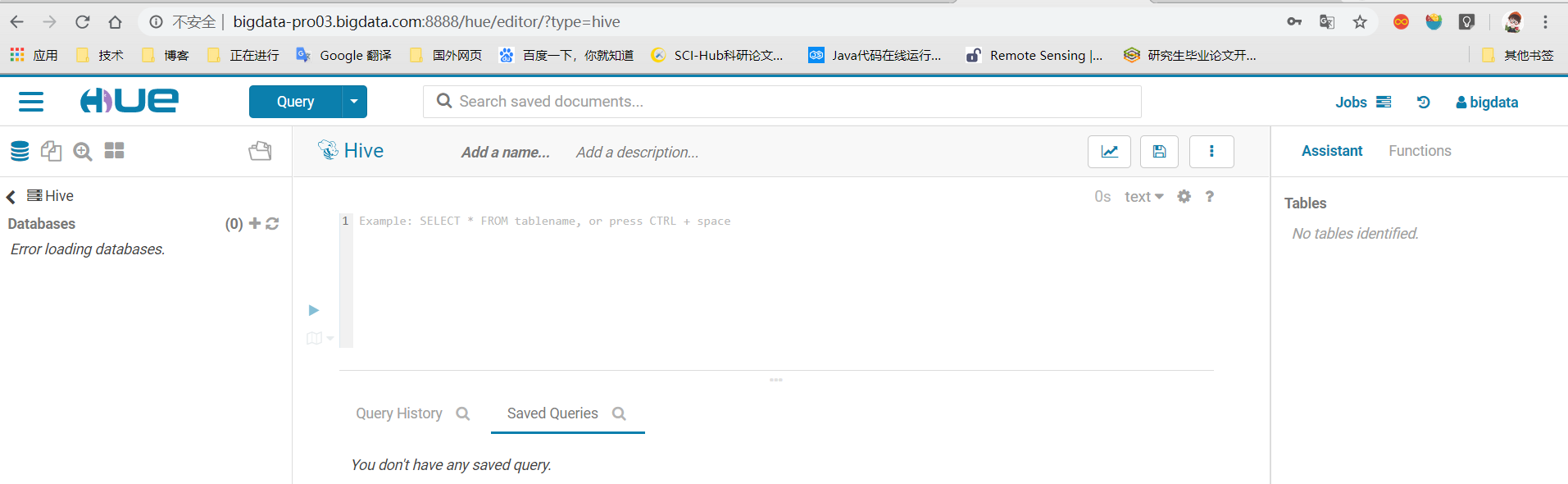The image size is (1568, 484).
Task: Open the chart view button
Action: 1109,152
